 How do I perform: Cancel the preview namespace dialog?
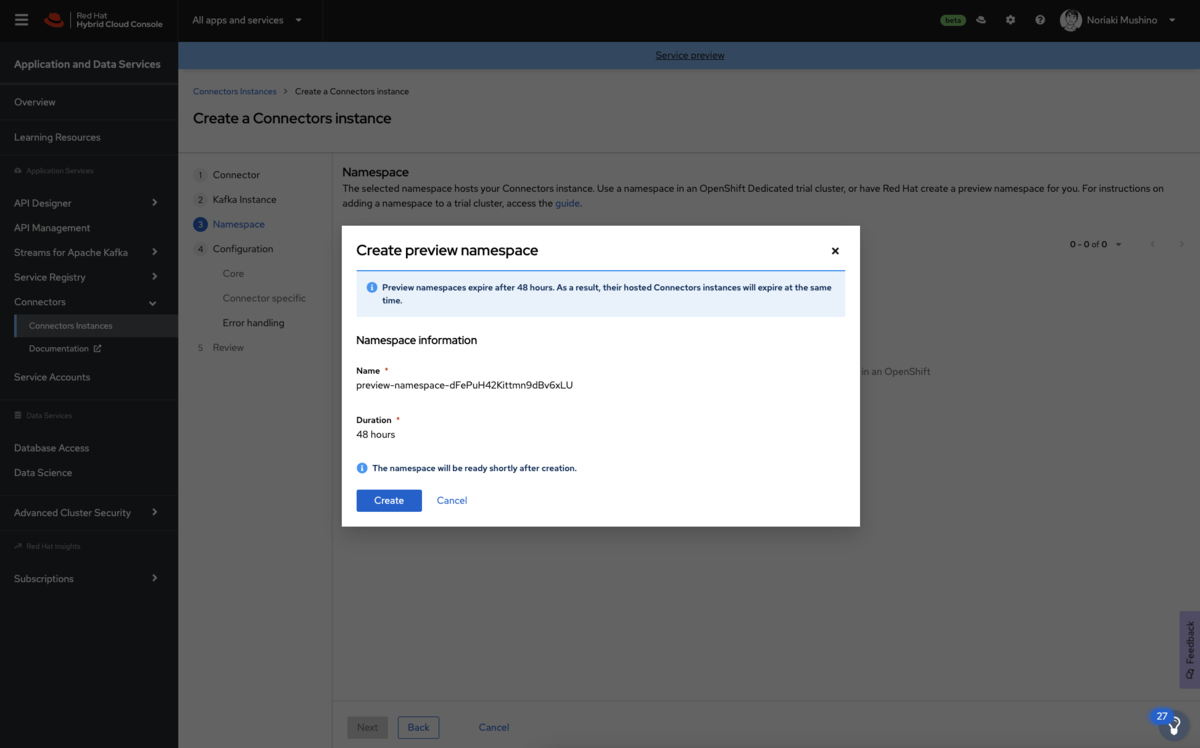click(x=452, y=500)
